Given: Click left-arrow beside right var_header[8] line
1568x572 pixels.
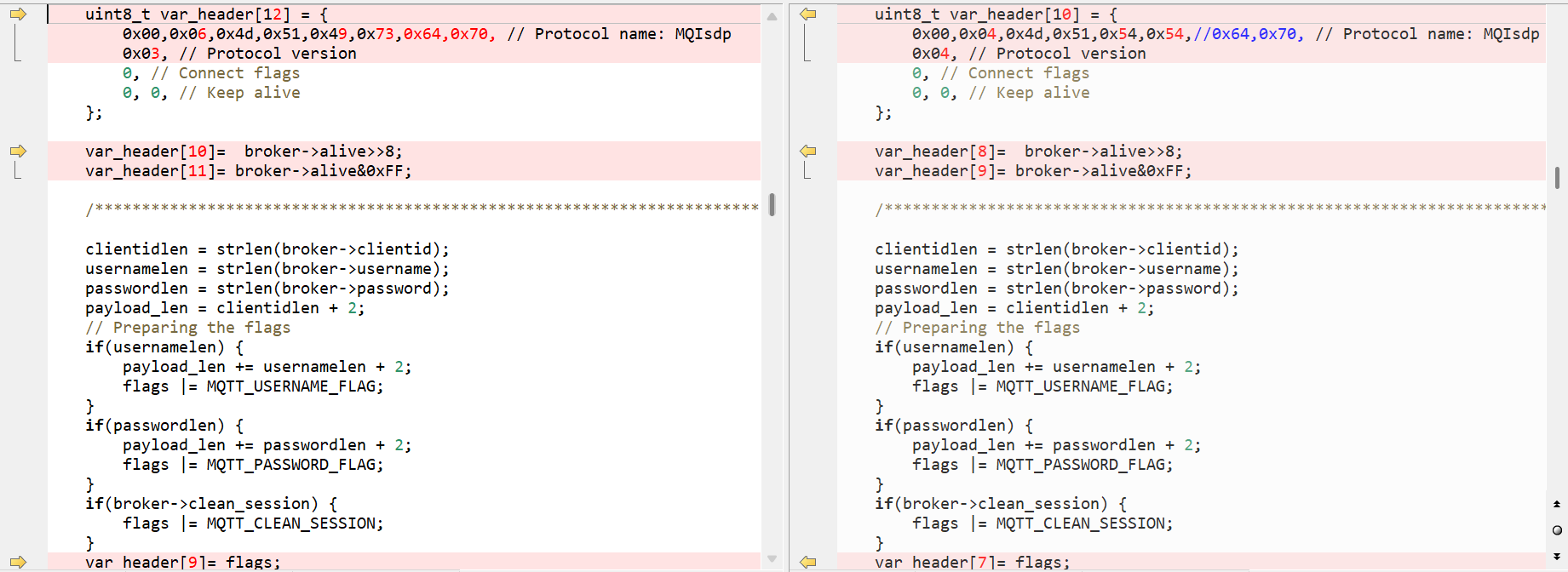Looking at the screenshot, I should (808, 152).
